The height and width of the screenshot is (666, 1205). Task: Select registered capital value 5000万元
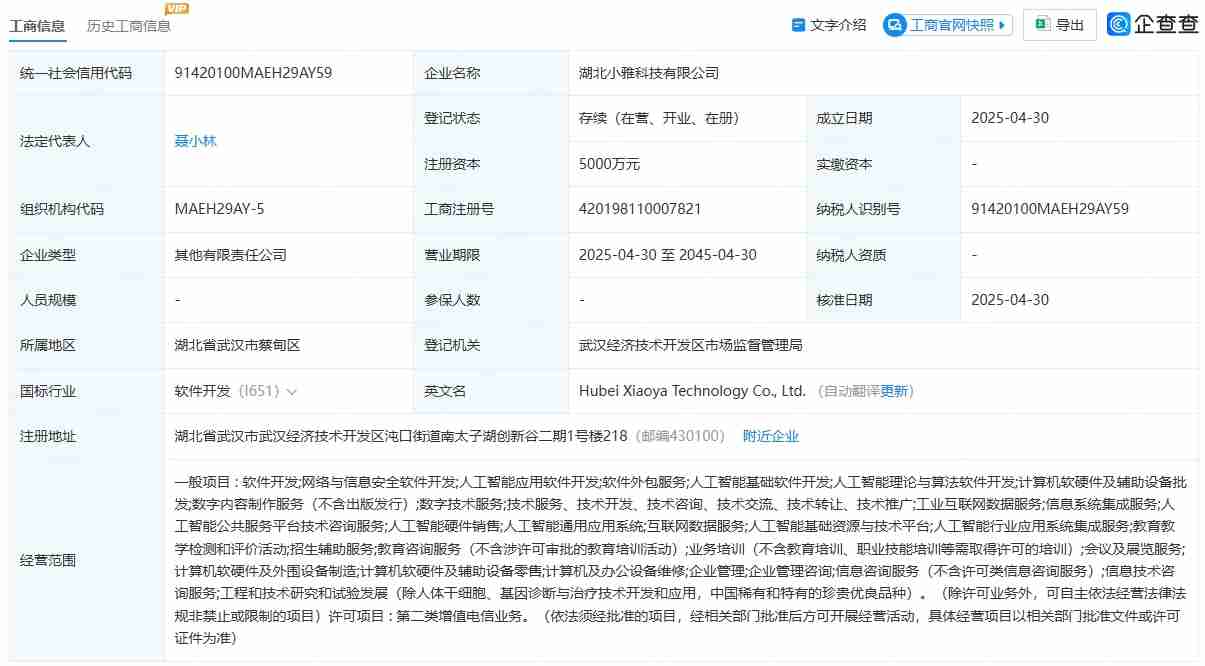click(609, 164)
